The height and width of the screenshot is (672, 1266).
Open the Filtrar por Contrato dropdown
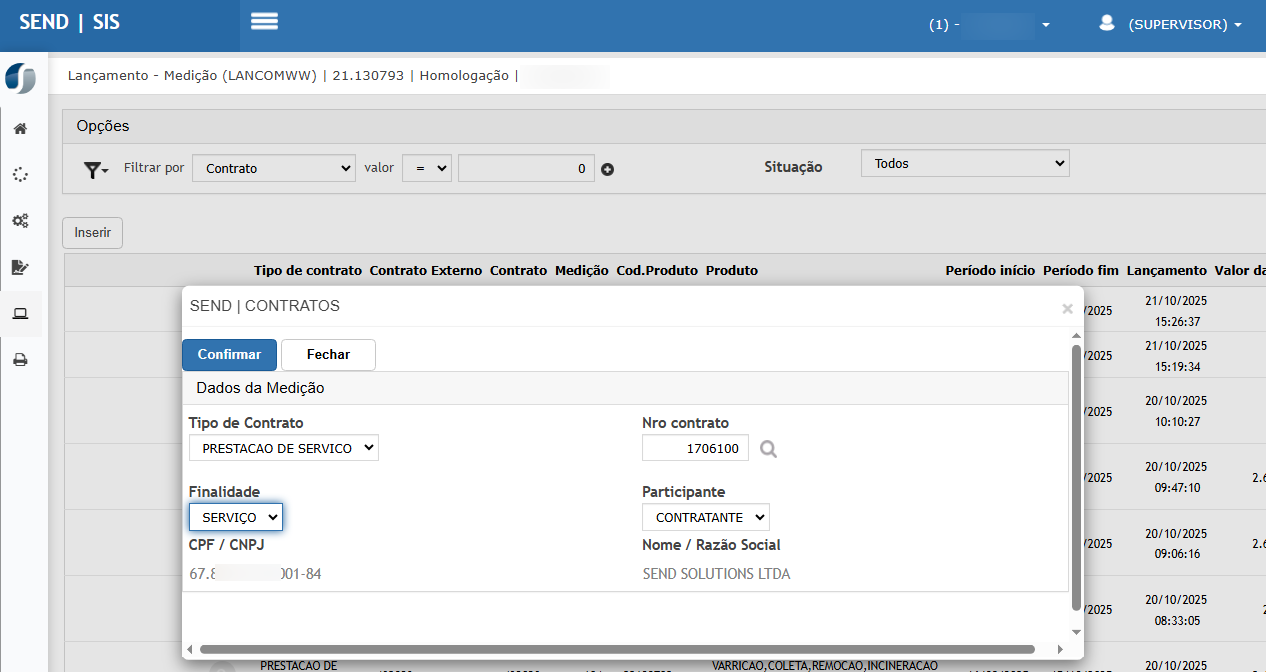pyautogui.click(x=273, y=168)
